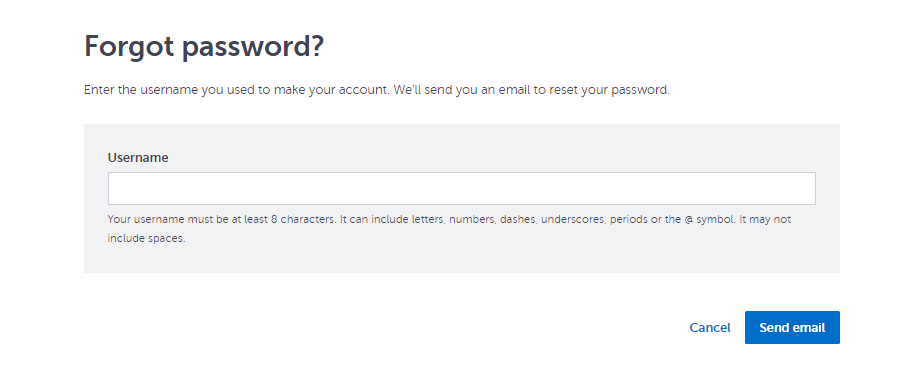Click the 'Forgot password?' page heading

(204, 46)
